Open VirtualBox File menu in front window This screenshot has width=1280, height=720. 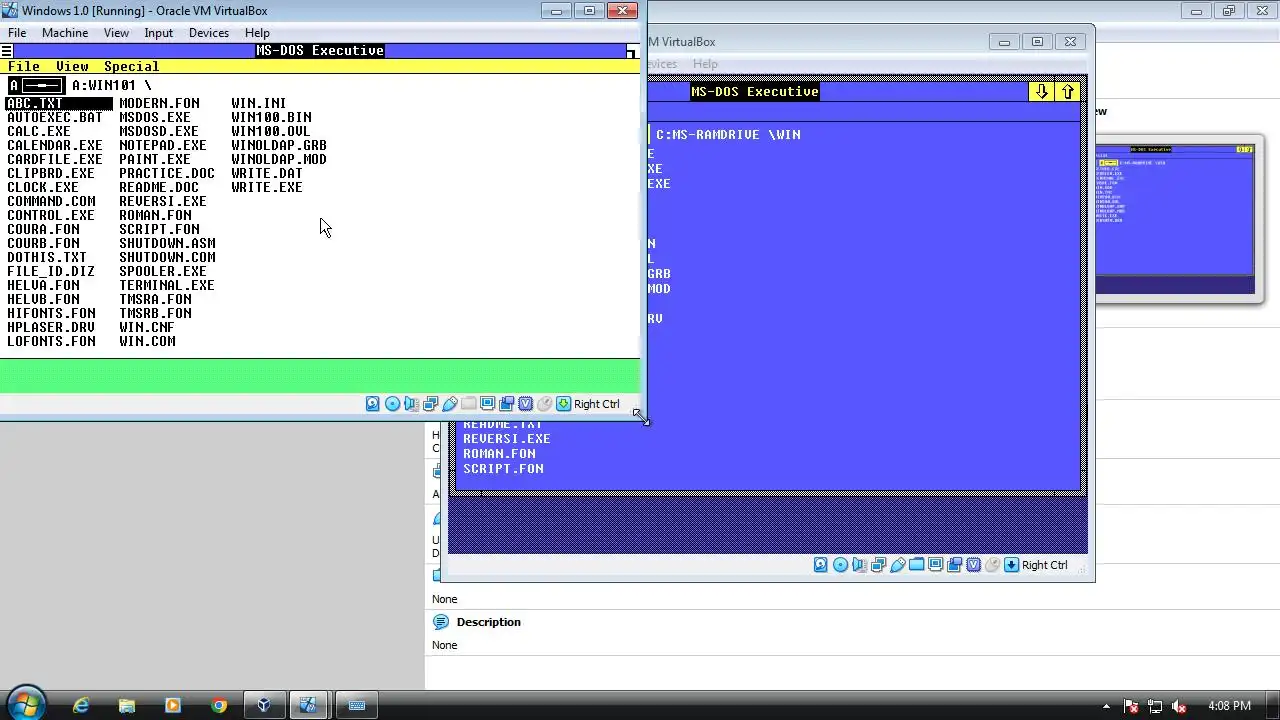pos(17,33)
